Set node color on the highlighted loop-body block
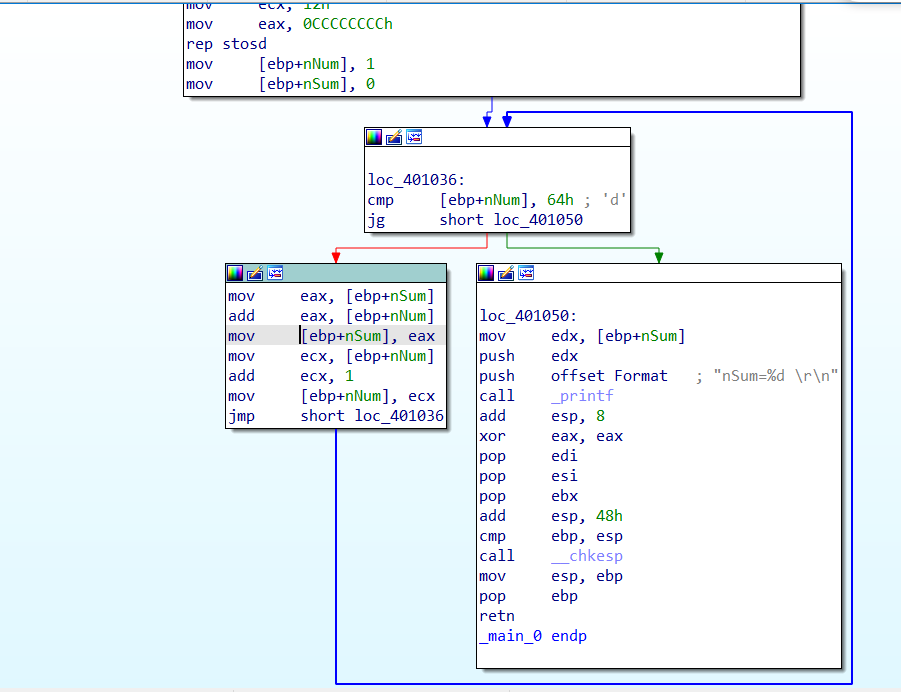901x692 pixels. pyautogui.click(x=235, y=273)
